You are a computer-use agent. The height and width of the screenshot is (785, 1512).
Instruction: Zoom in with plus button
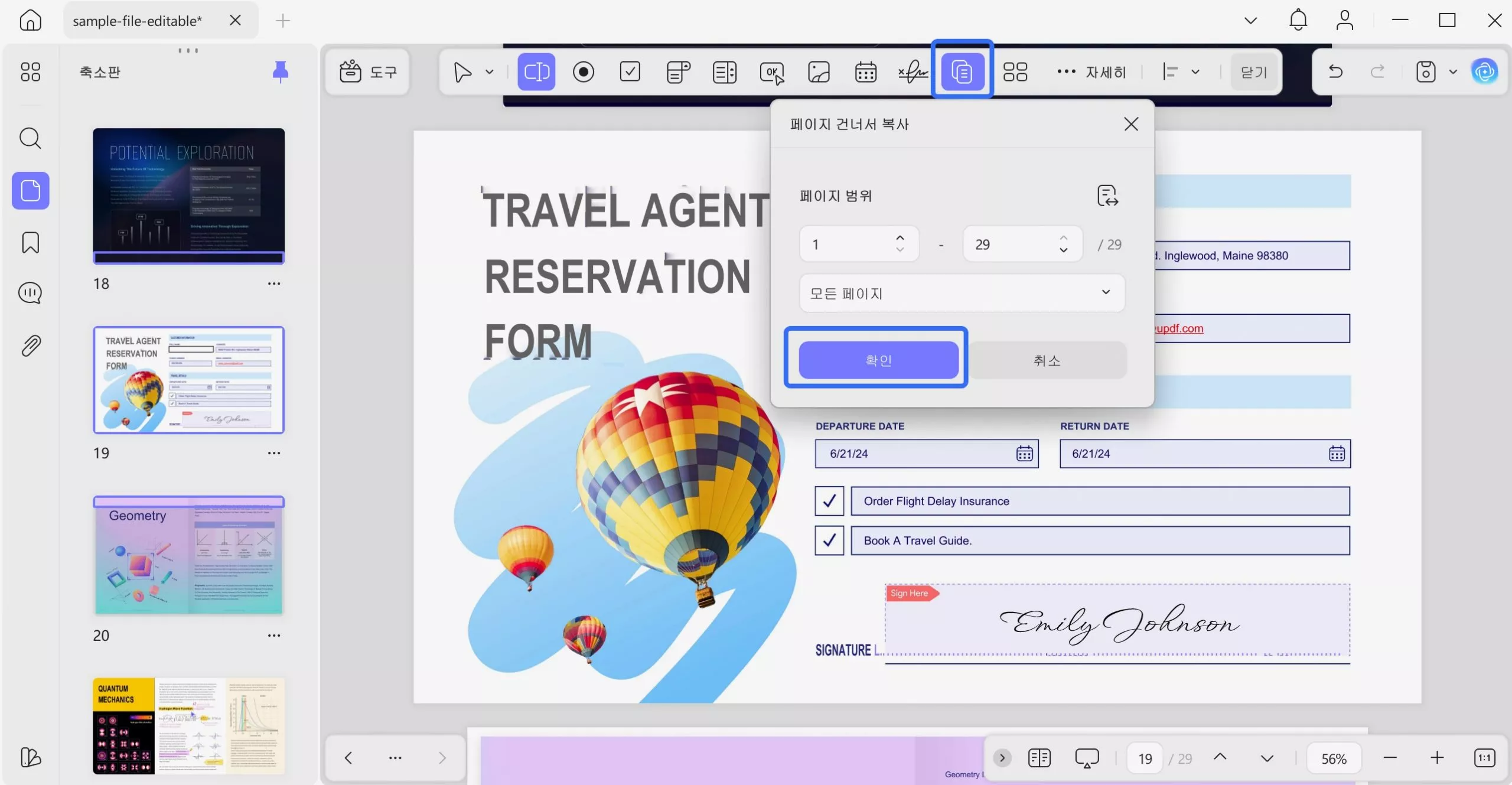1437,758
